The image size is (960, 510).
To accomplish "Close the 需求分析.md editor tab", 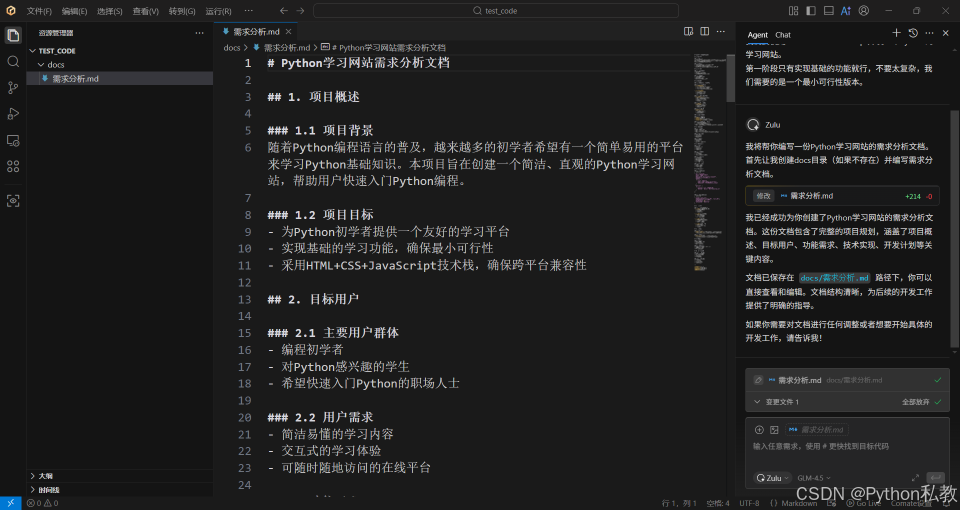I will click(x=289, y=31).
